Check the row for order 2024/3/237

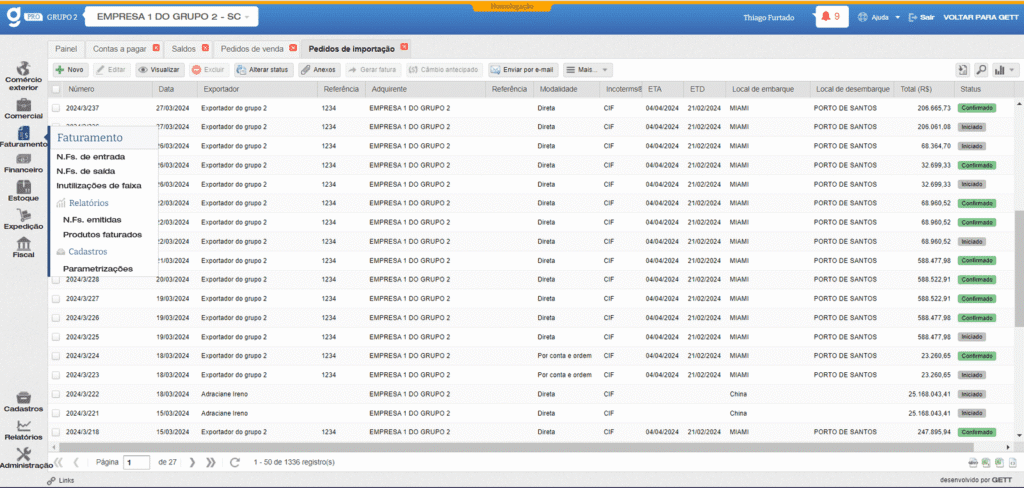tap(56, 108)
